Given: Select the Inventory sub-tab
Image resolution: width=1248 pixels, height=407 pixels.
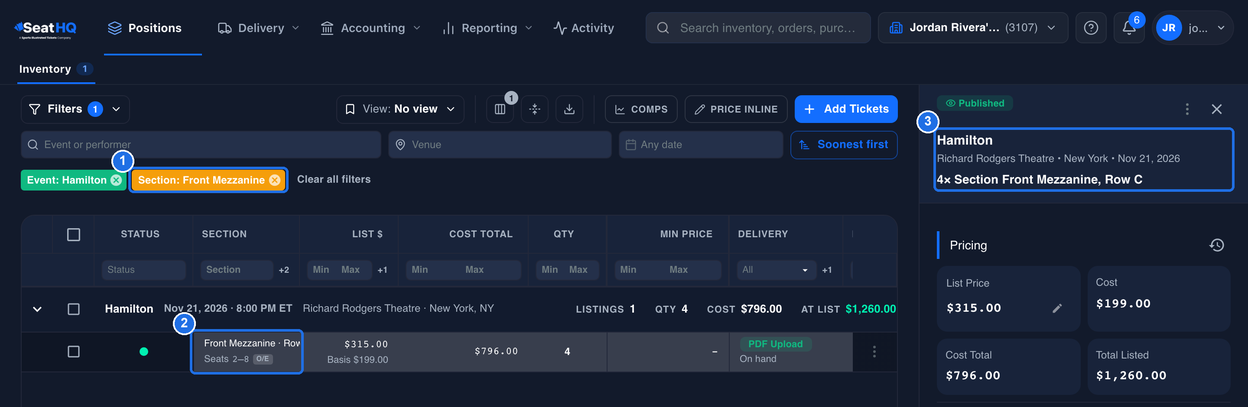Looking at the screenshot, I should coord(56,69).
